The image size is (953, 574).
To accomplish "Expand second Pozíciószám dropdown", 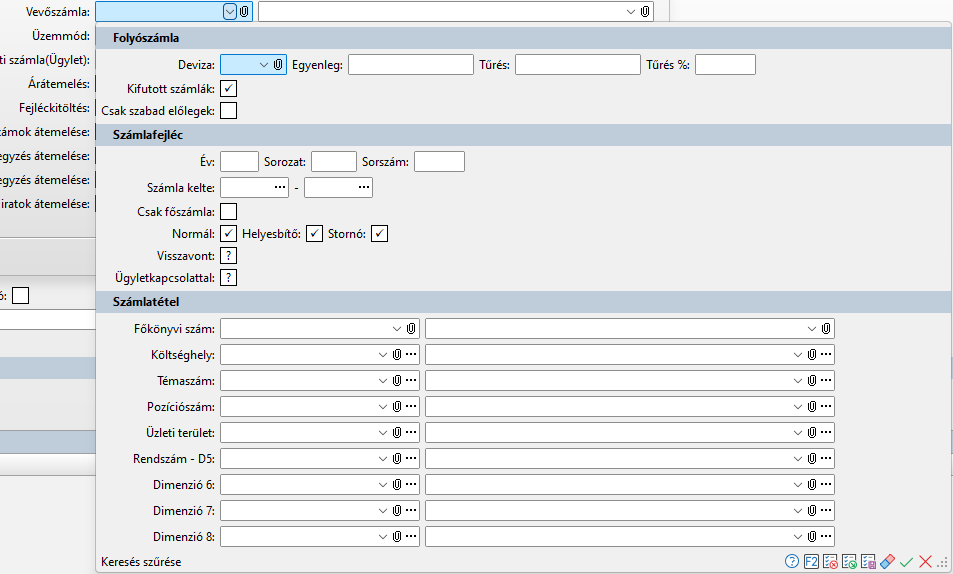I will pos(798,406).
